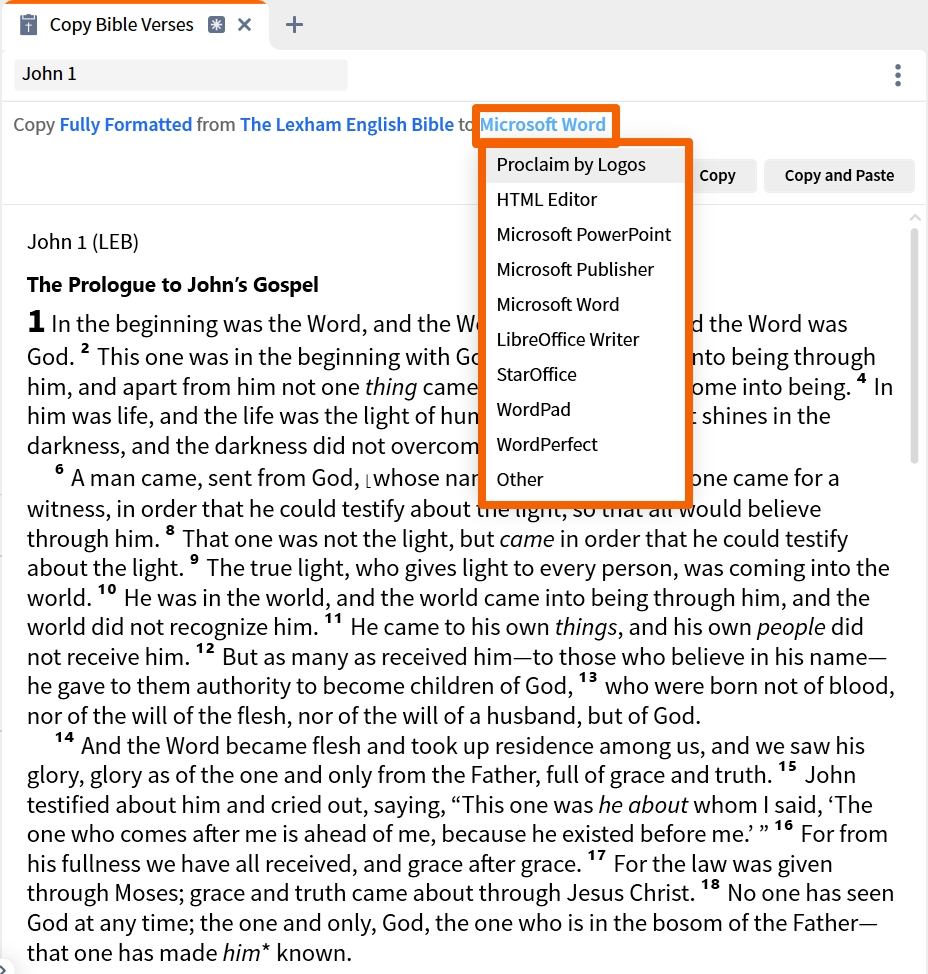Click the asterisk icon on the tab
928x974 pixels.
click(x=216, y=25)
